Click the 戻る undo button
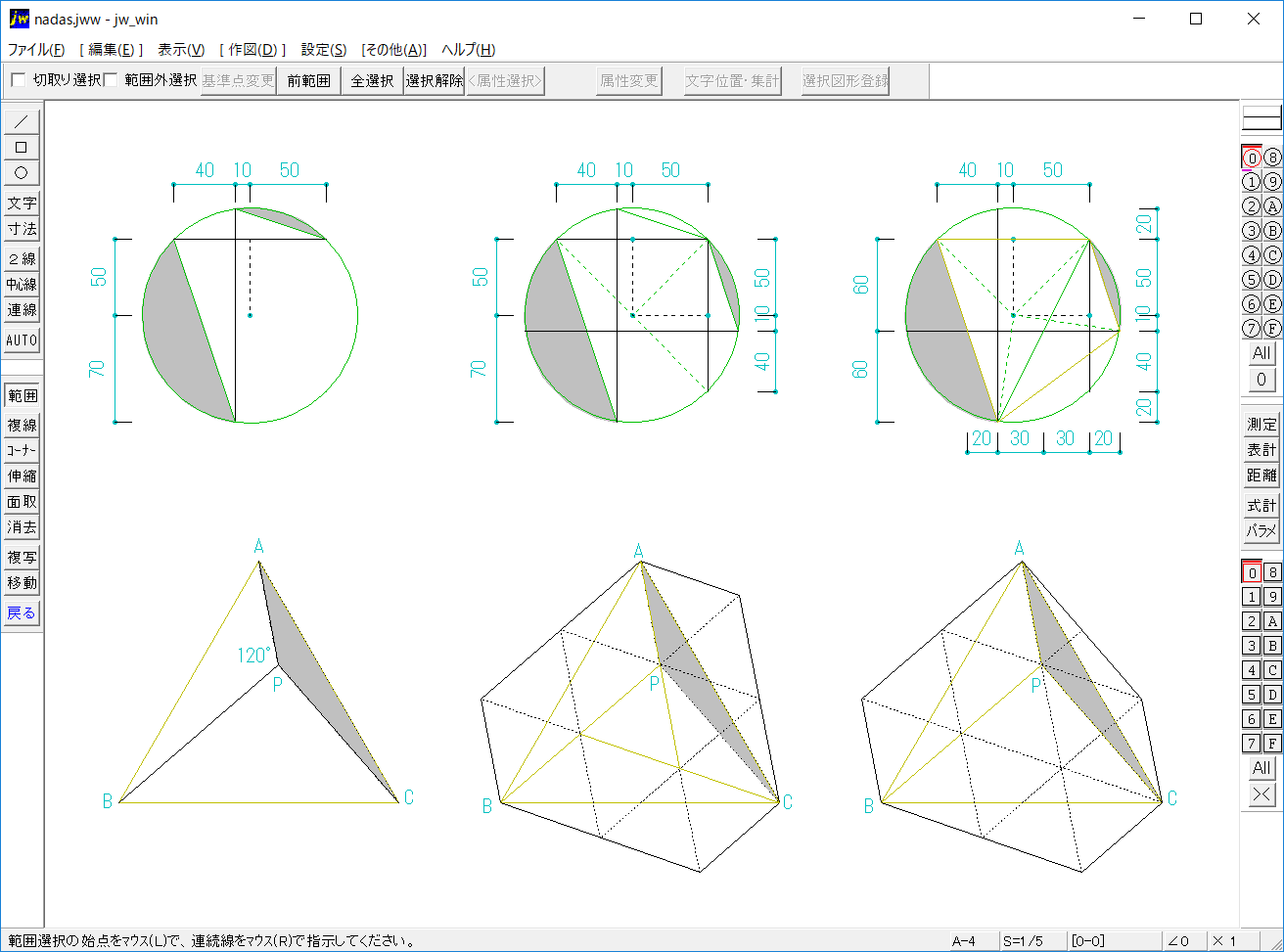 (22, 613)
